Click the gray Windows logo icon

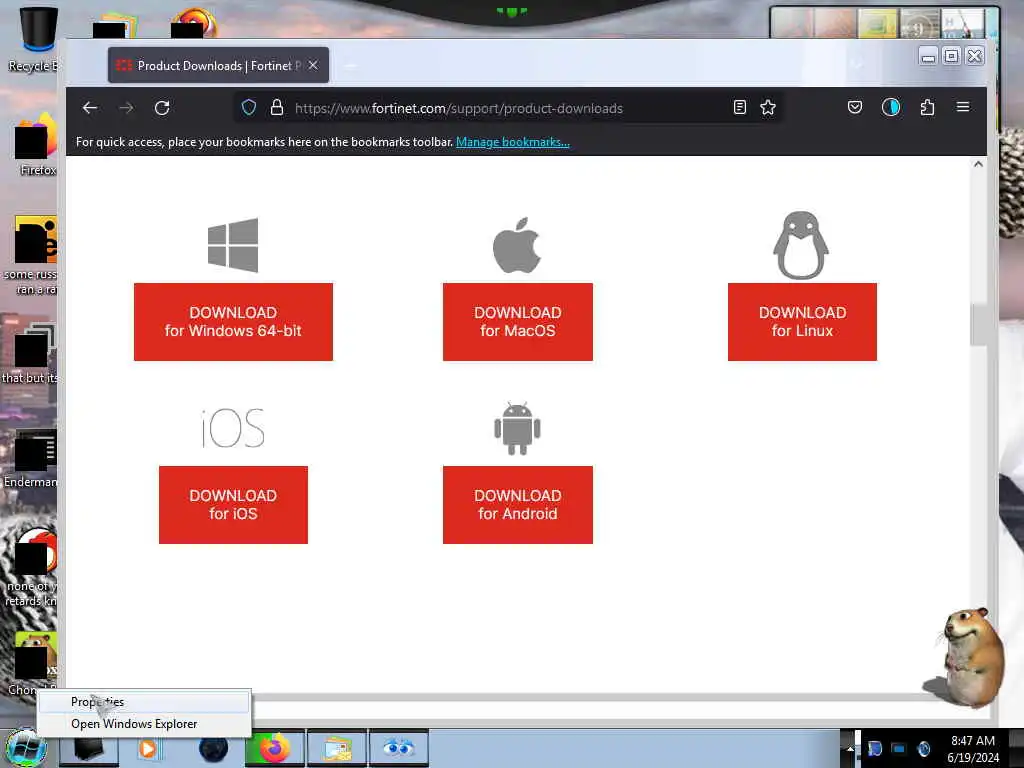pyautogui.click(x=233, y=245)
